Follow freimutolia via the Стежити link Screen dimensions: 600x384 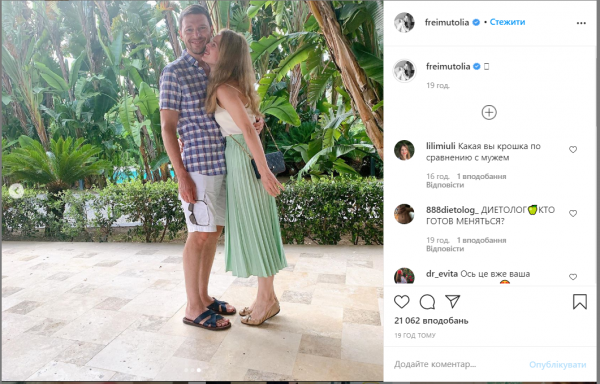507,22
